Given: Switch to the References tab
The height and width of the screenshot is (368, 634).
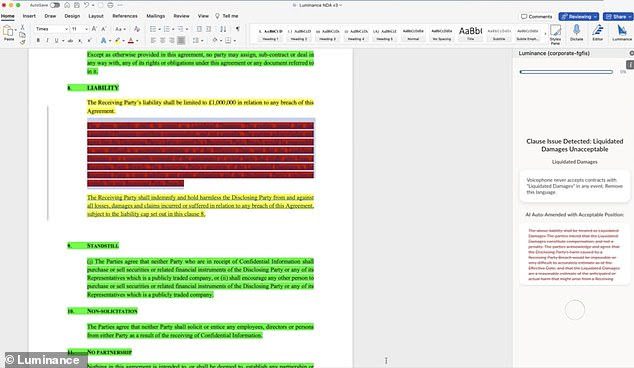Looking at the screenshot, I should tap(125, 16).
